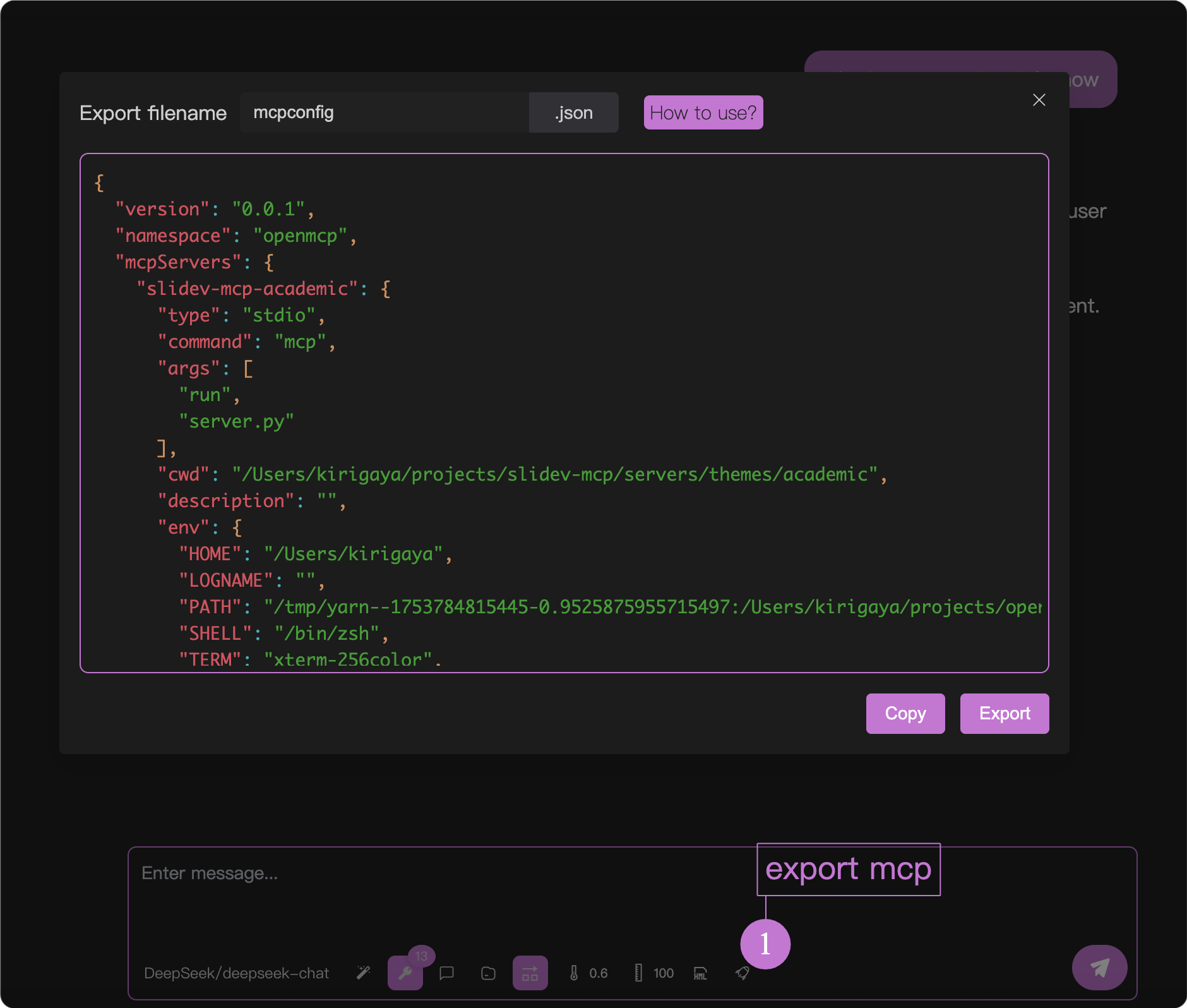The image size is (1187, 1008).
Task: Close the export dialog
Action: (x=1039, y=100)
